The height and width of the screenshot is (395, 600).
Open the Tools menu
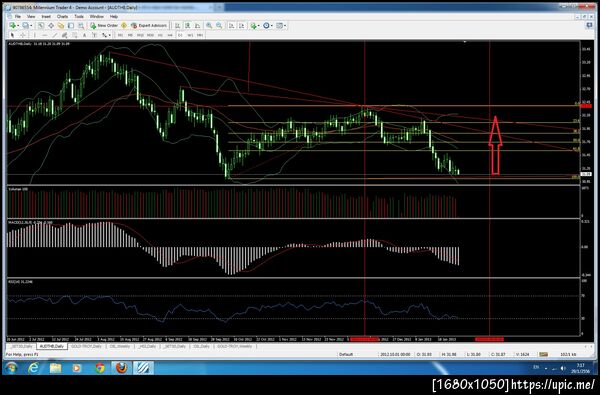(79, 16)
